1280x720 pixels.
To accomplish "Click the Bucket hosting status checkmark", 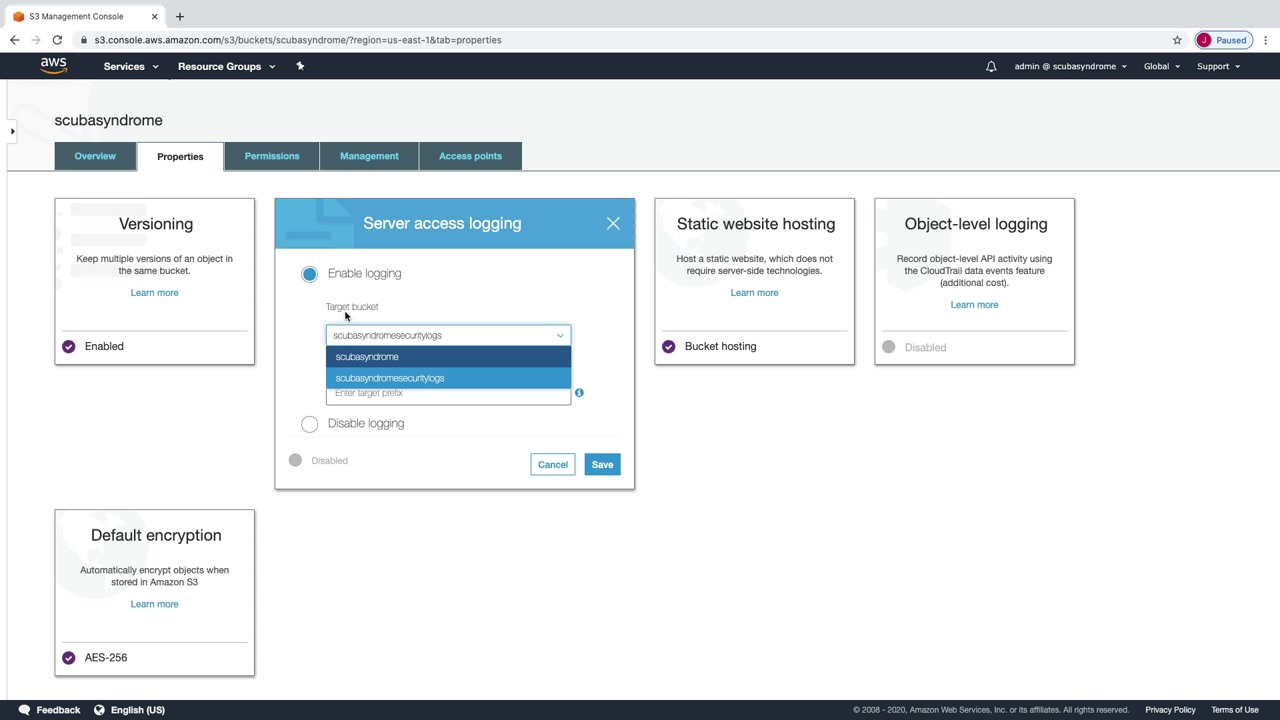I will tap(669, 347).
